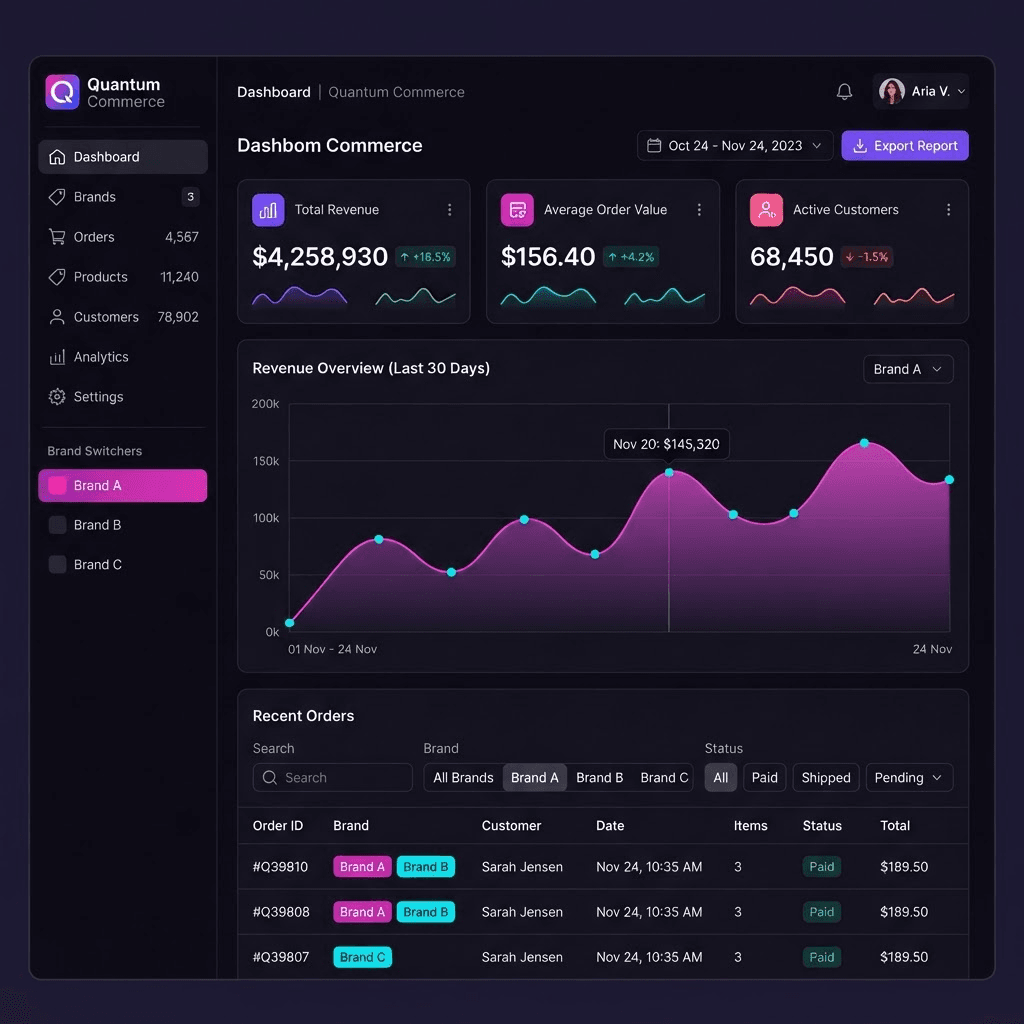This screenshot has width=1024, height=1024.
Task: Open Orders section in sidebar
Action: click(x=123, y=237)
